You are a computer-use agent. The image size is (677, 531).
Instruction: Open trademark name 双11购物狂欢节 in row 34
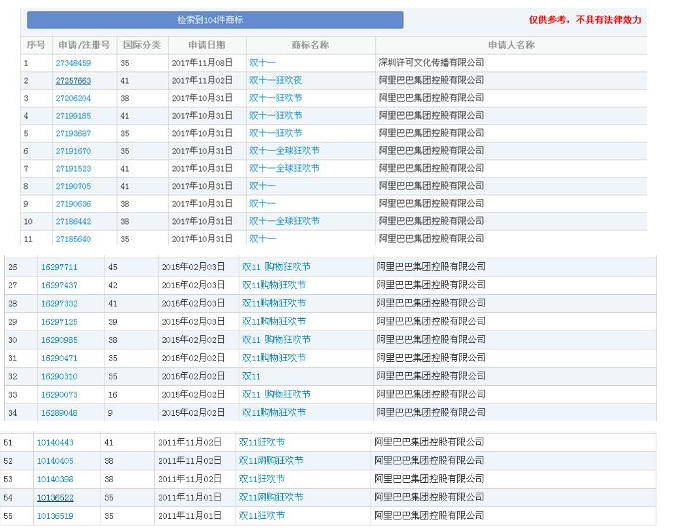click(274, 413)
